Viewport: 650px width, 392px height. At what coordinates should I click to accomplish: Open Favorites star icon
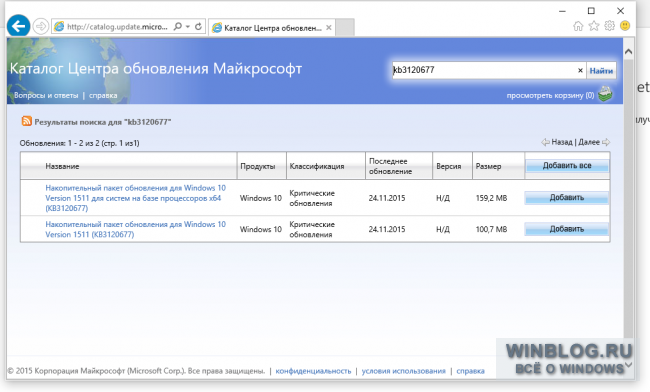[594, 26]
